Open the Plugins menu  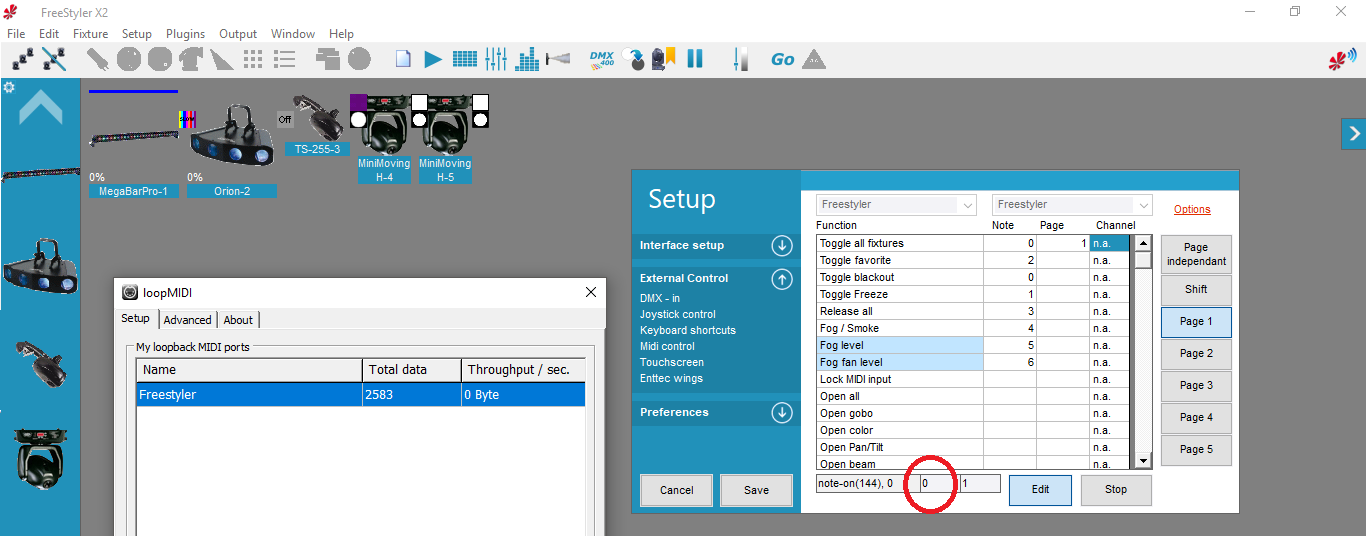(x=185, y=34)
